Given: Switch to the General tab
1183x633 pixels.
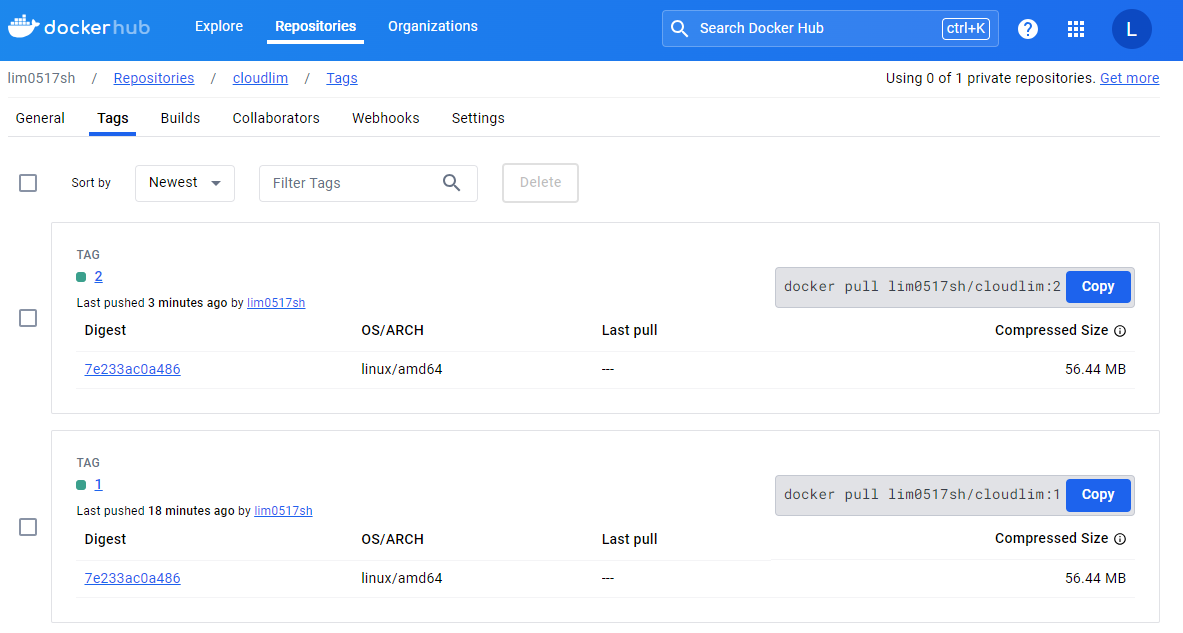Looking at the screenshot, I should click(40, 118).
